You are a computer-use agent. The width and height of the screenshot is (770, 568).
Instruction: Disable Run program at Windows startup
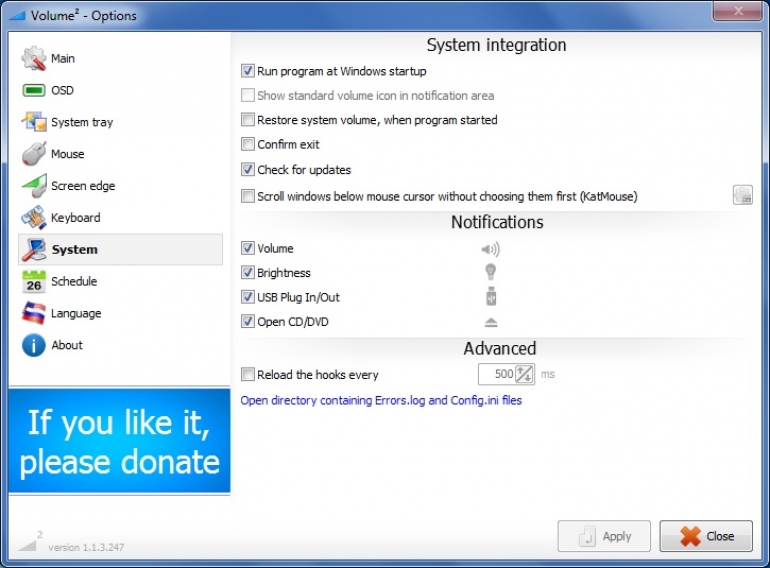pyautogui.click(x=248, y=71)
